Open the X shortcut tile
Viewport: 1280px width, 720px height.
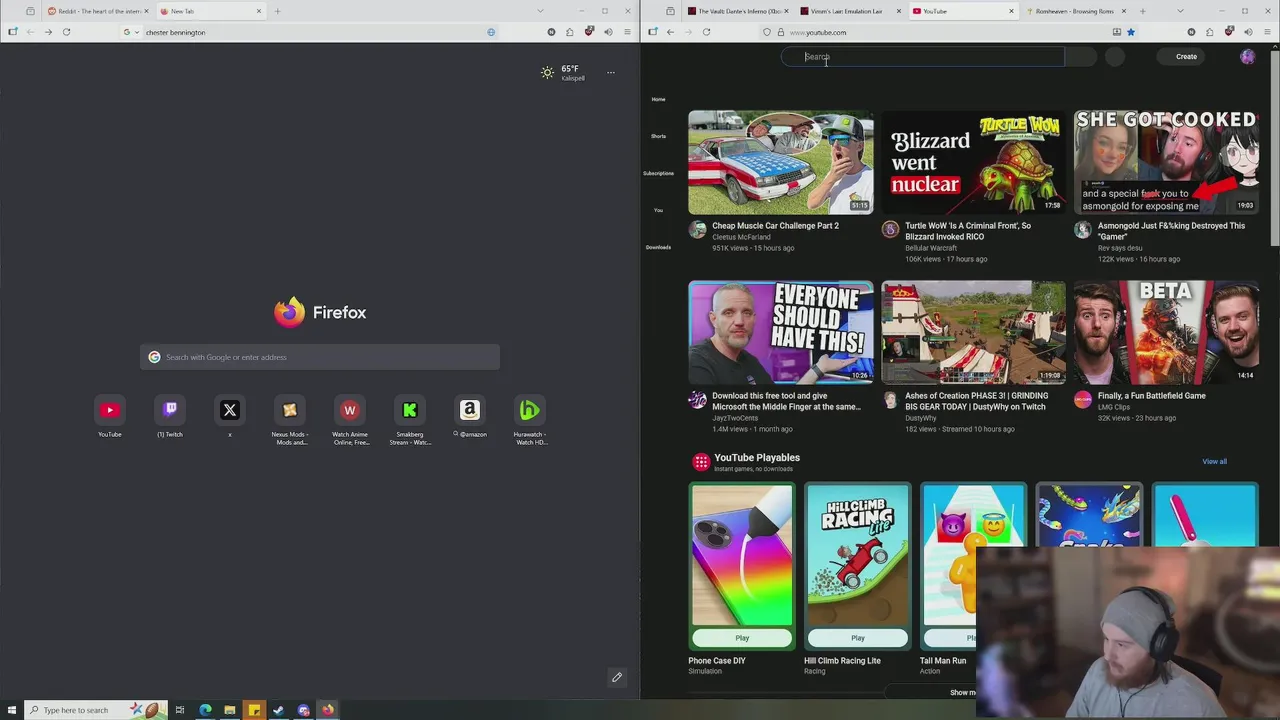[x=230, y=415]
